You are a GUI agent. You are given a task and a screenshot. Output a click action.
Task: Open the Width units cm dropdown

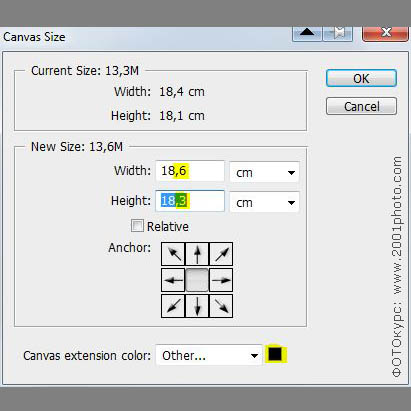(x=264, y=172)
